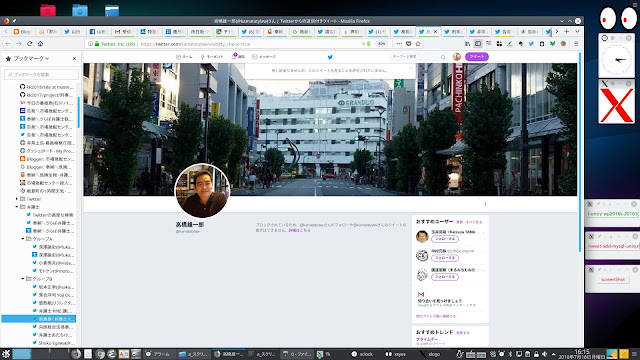Image resolution: width=640 pixels, height=360 pixels.
Task: Click the 詳細はこちら link
Action: tap(299, 231)
